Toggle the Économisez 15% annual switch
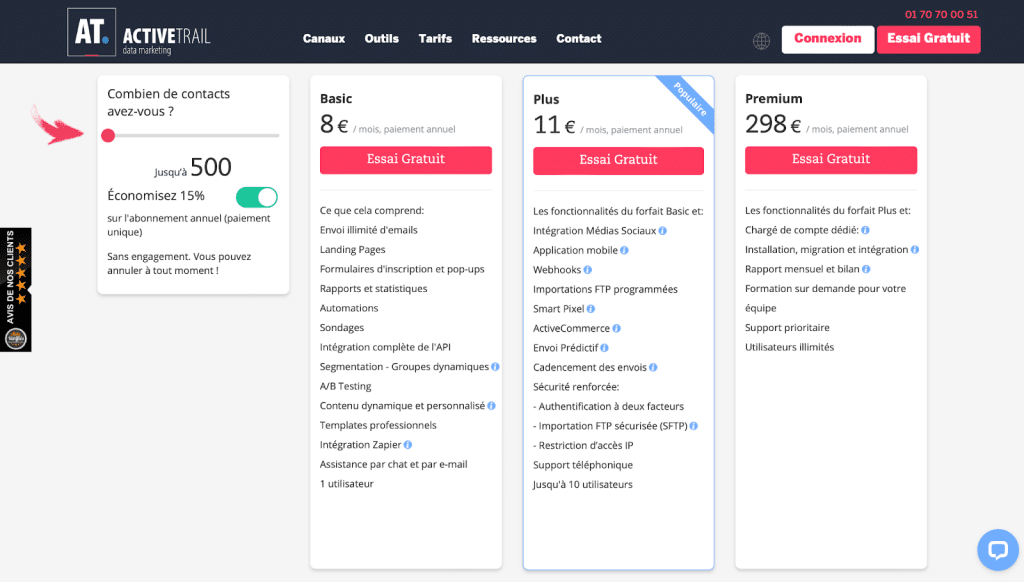This screenshot has width=1024, height=582. tap(256, 197)
